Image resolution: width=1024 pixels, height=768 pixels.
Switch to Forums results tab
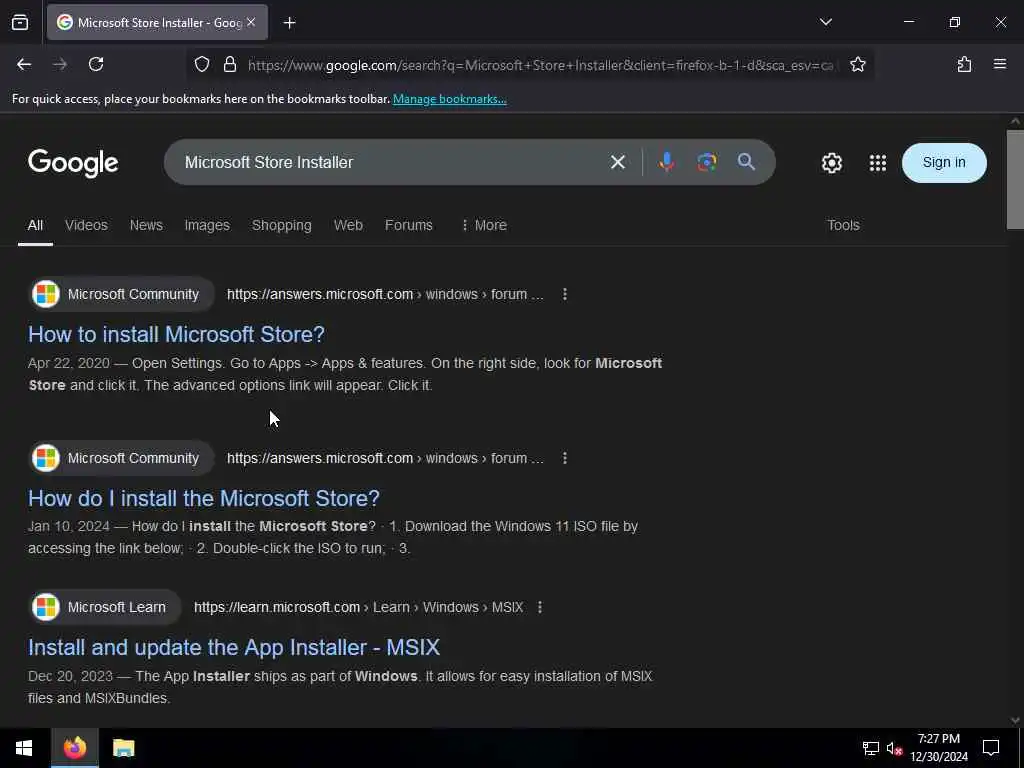coord(409,225)
